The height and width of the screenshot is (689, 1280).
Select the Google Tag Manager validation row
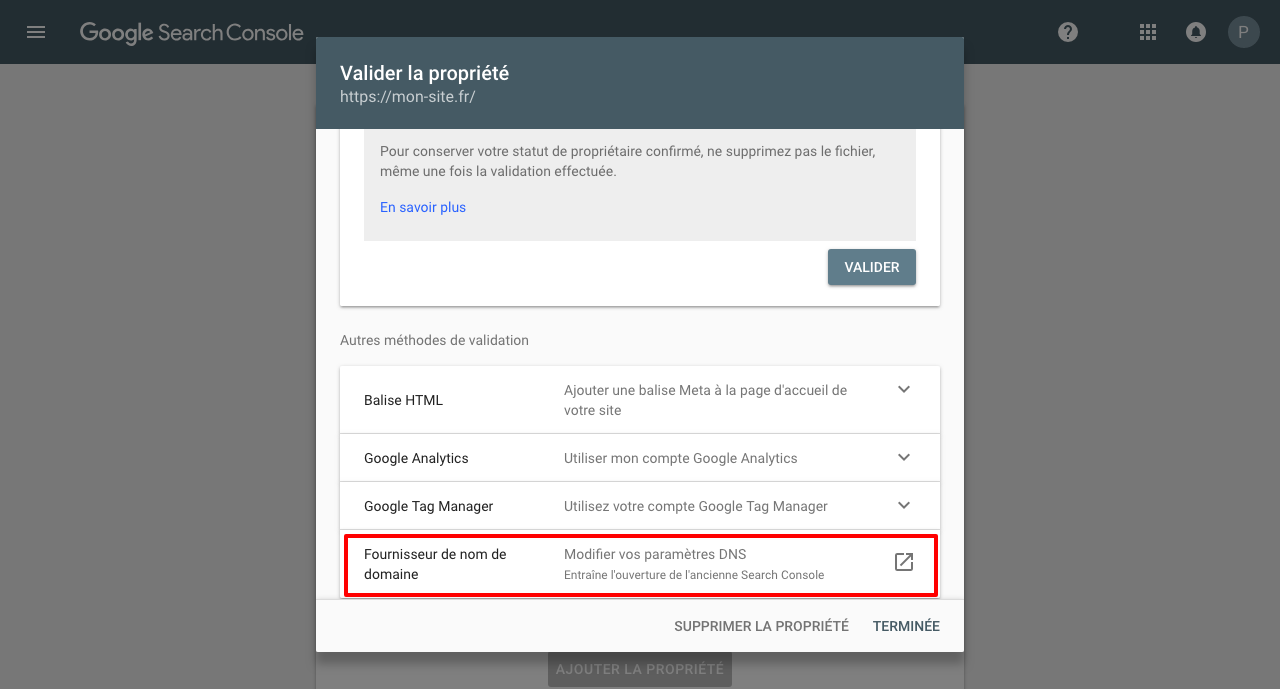click(x=640, y=506)
